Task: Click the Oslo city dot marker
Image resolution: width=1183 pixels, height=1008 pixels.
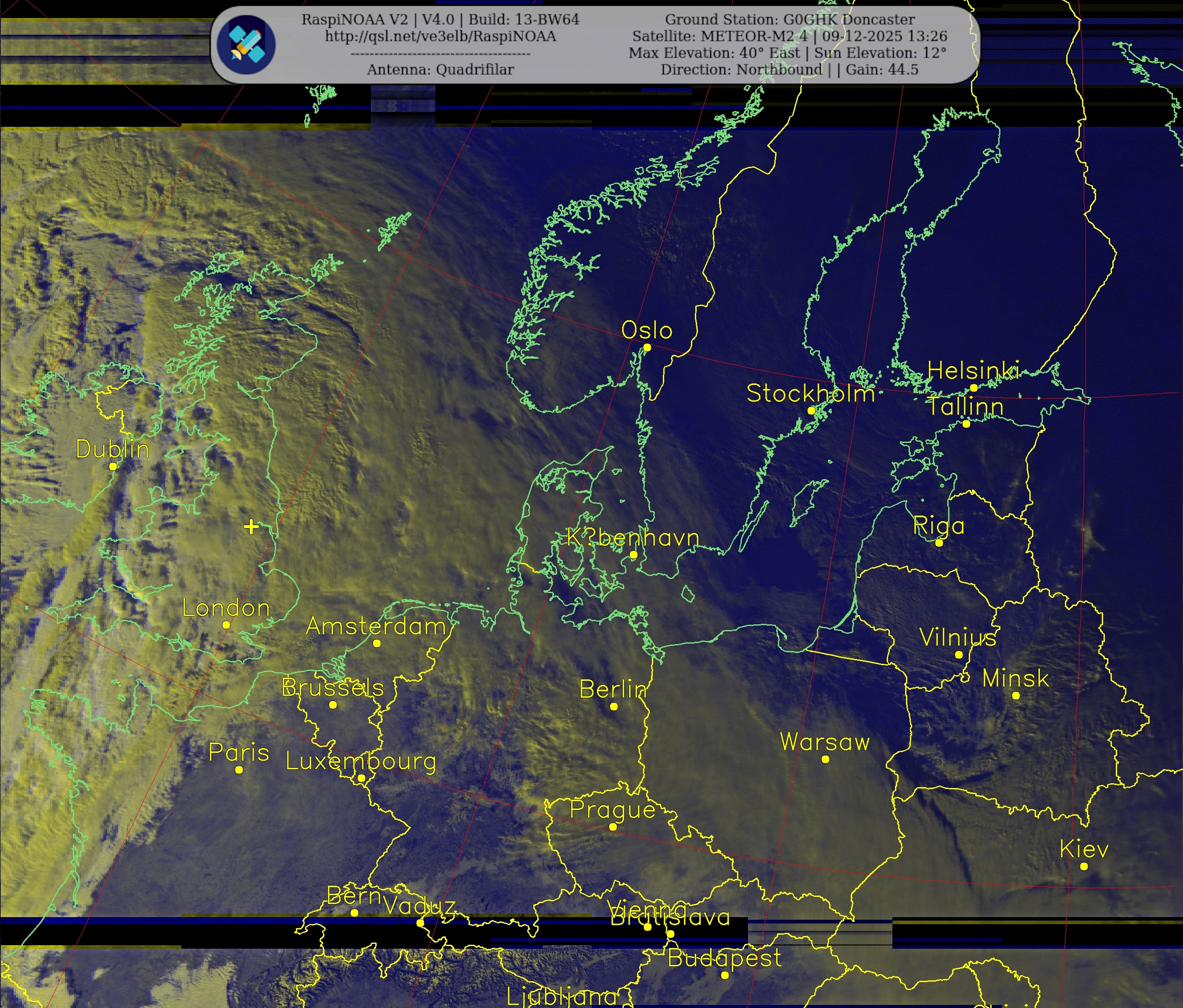Action: point(647,347)
